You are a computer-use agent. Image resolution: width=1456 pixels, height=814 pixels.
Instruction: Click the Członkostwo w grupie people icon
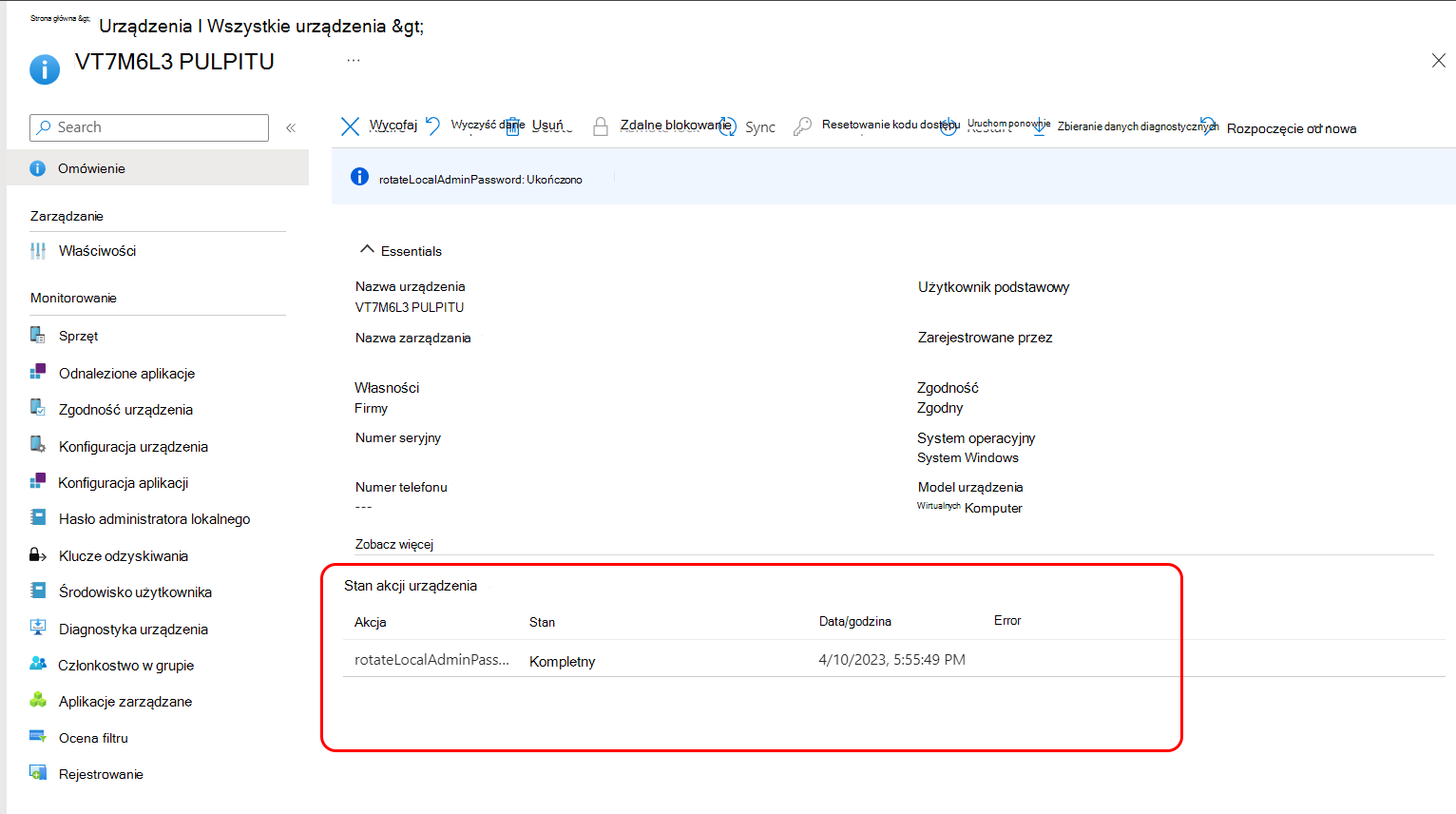click(38, 664)
